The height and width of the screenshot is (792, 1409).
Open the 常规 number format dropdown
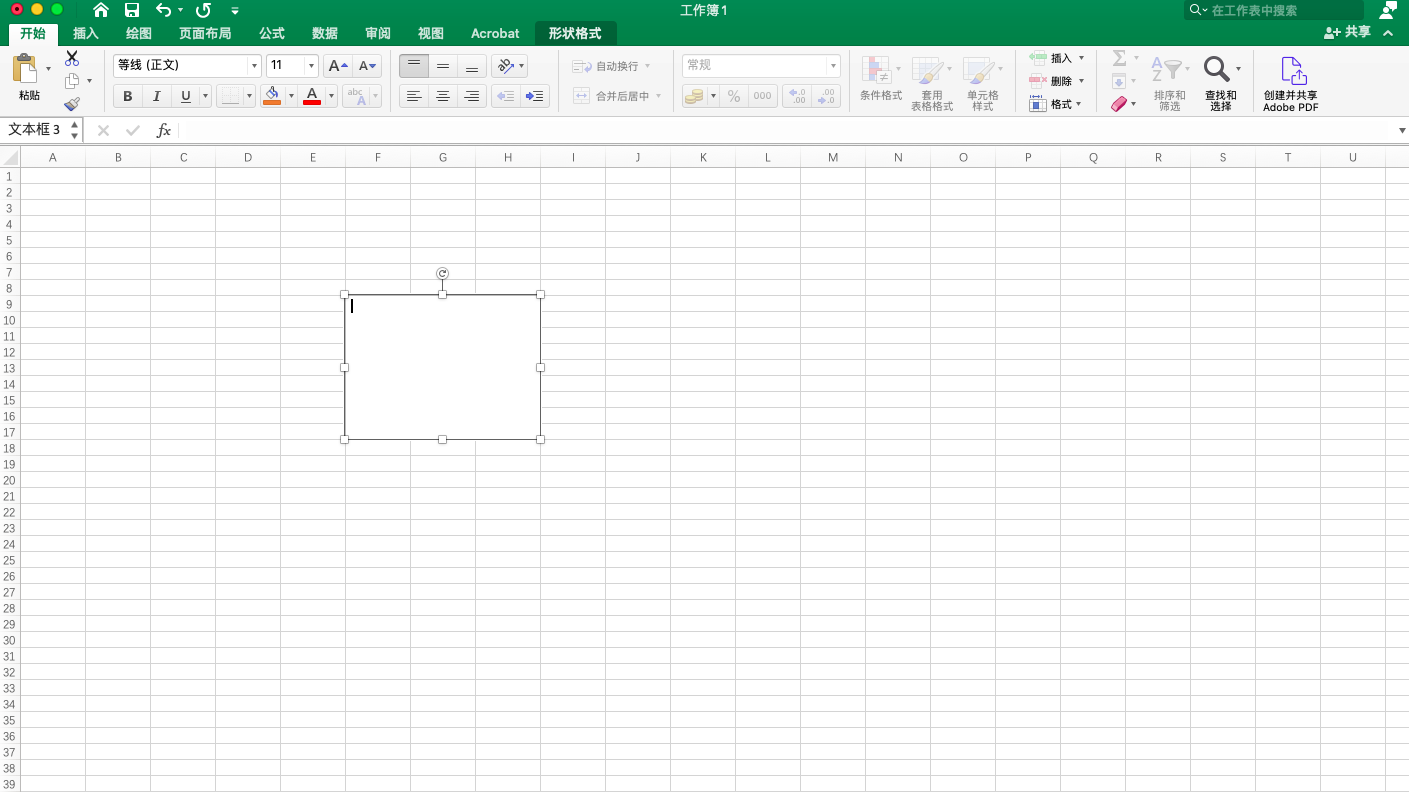[x=832, y=65]
